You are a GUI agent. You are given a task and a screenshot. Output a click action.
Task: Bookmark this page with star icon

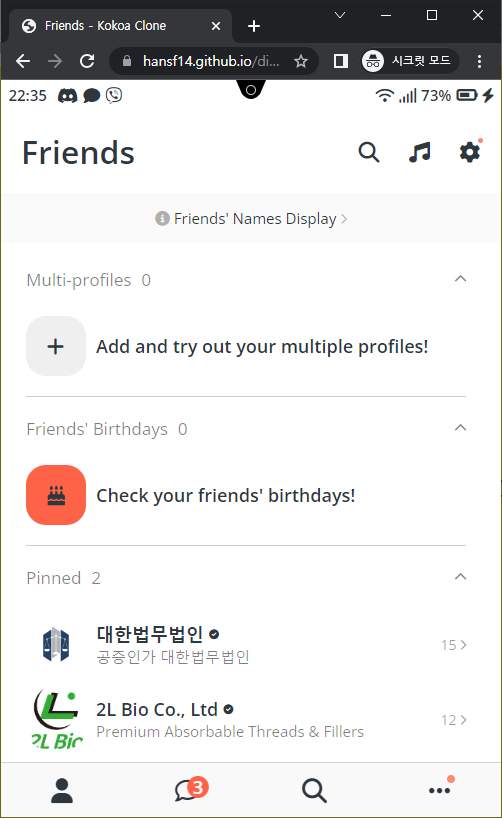(x=301, y=62)
